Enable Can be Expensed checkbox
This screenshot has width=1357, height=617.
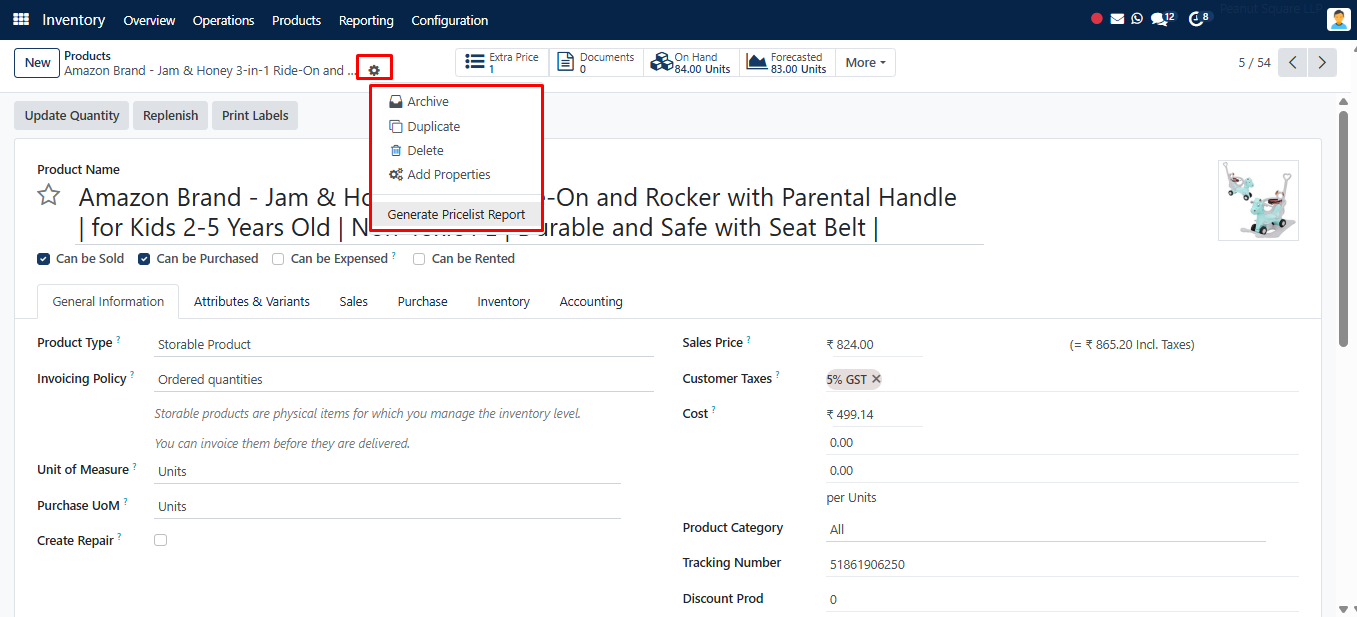(x=278, y=259)
